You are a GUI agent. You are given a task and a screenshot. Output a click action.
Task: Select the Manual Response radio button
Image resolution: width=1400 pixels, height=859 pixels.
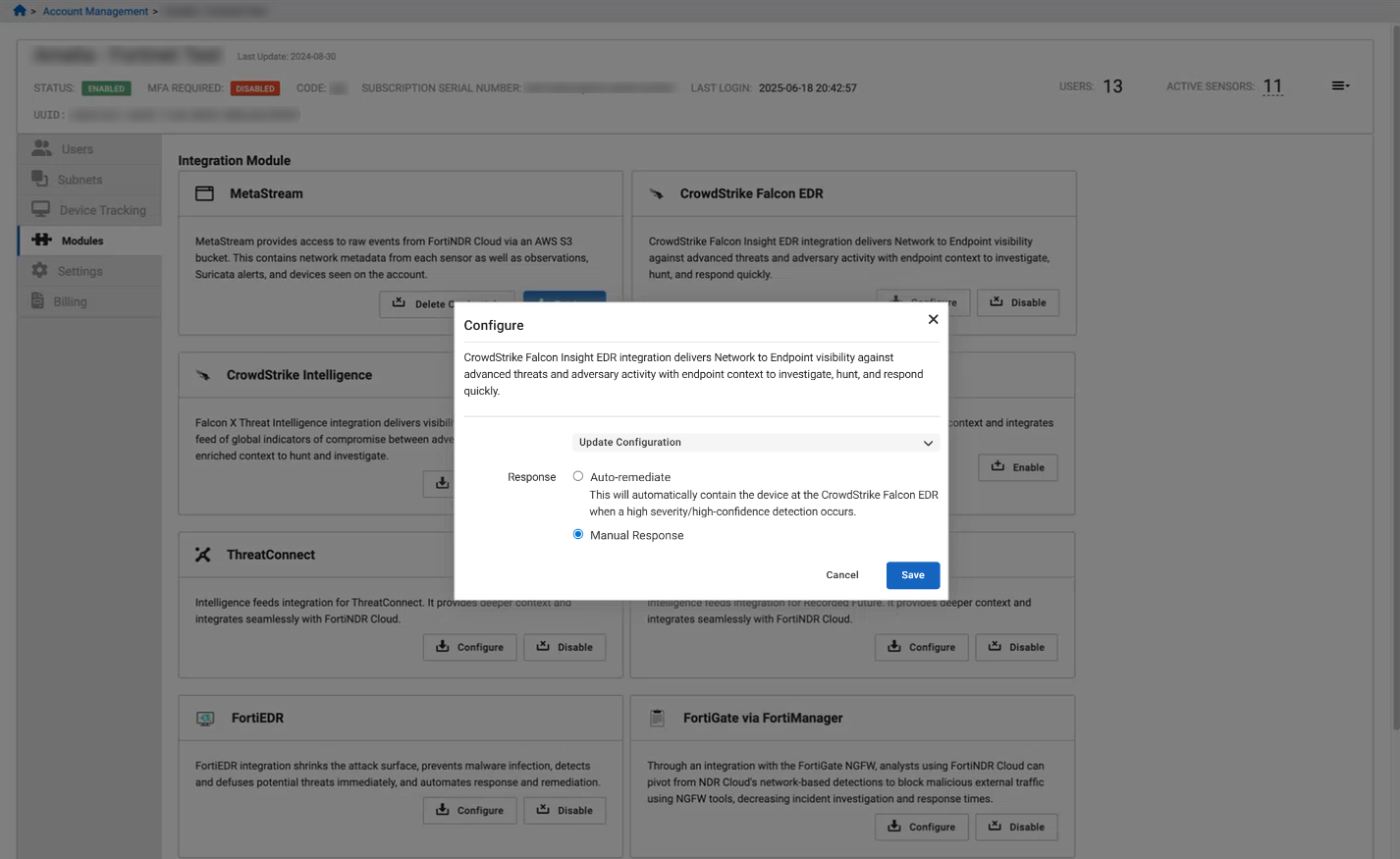click(x=578, y=534)
